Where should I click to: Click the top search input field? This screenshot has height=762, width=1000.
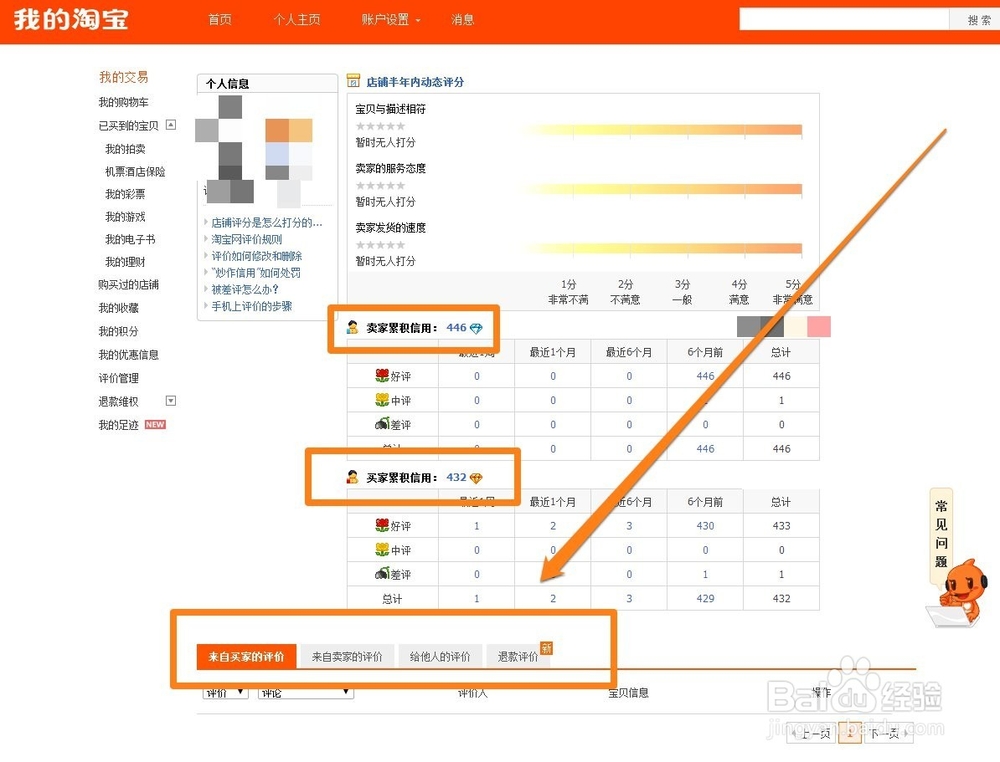coord(844,19)
